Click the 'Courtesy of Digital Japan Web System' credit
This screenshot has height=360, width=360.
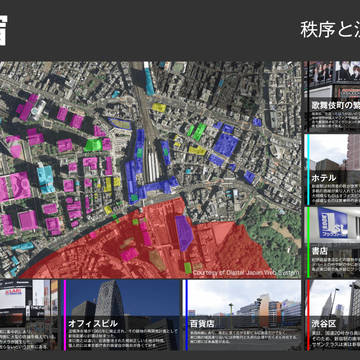click(246, 273)
